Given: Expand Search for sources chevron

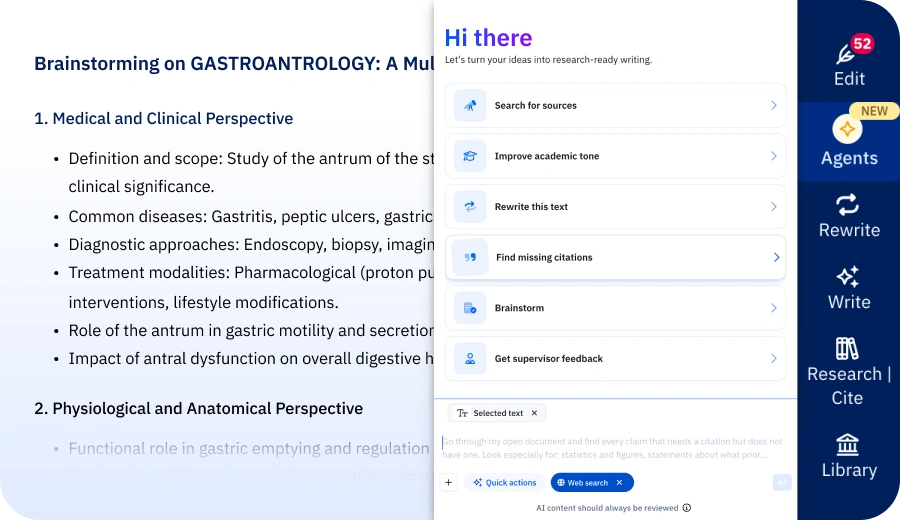Looking at the screenshot, I should coord(774,106).
